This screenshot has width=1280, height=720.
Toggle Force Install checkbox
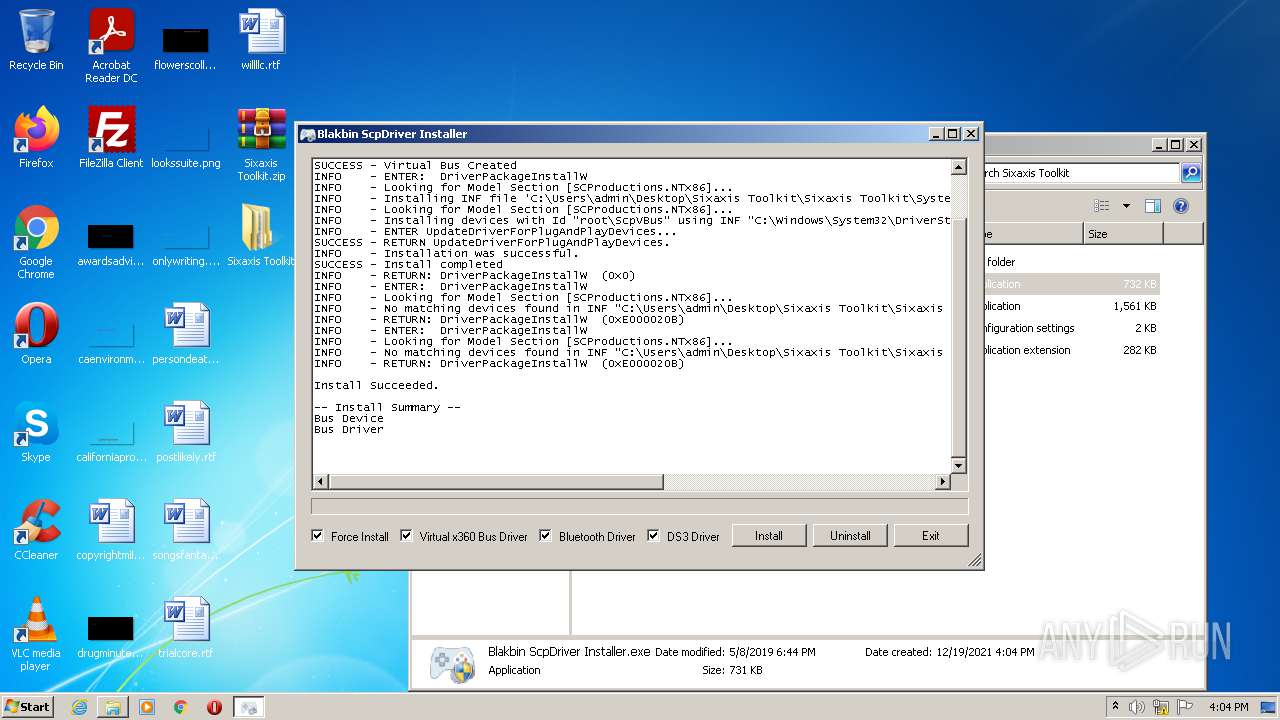click(x=318, y=535)
